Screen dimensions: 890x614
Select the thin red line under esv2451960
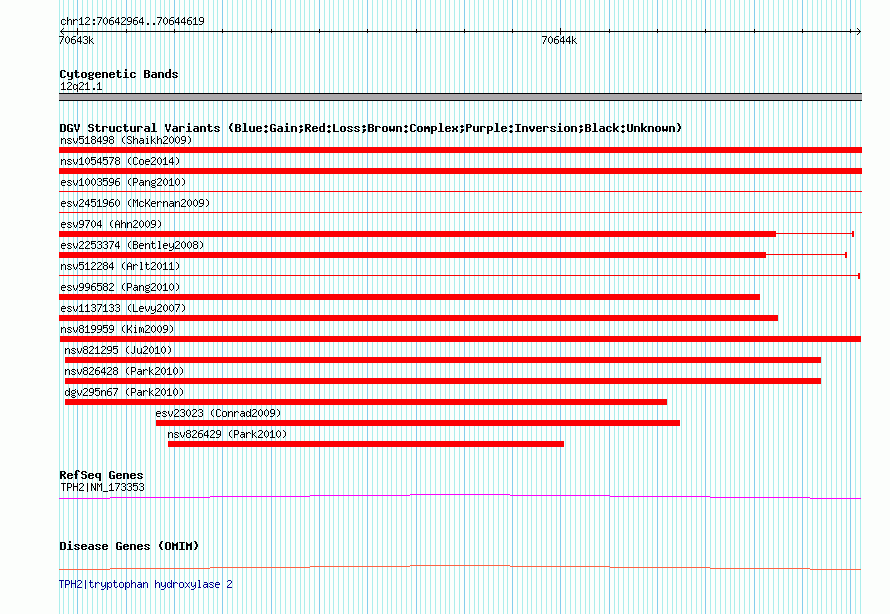click(x=460, y=213)
